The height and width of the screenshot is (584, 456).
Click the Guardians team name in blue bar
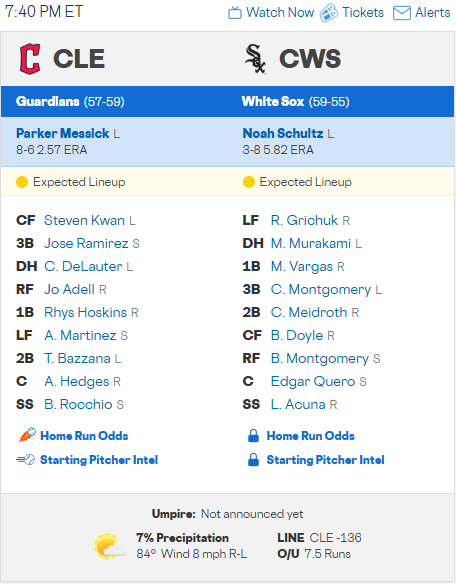click(47, 102)
